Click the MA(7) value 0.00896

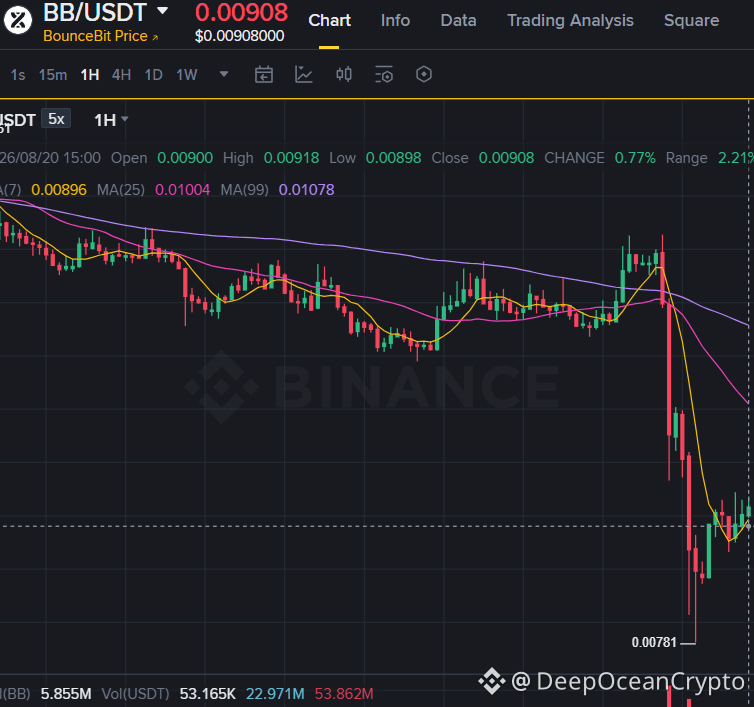[59, 190]
